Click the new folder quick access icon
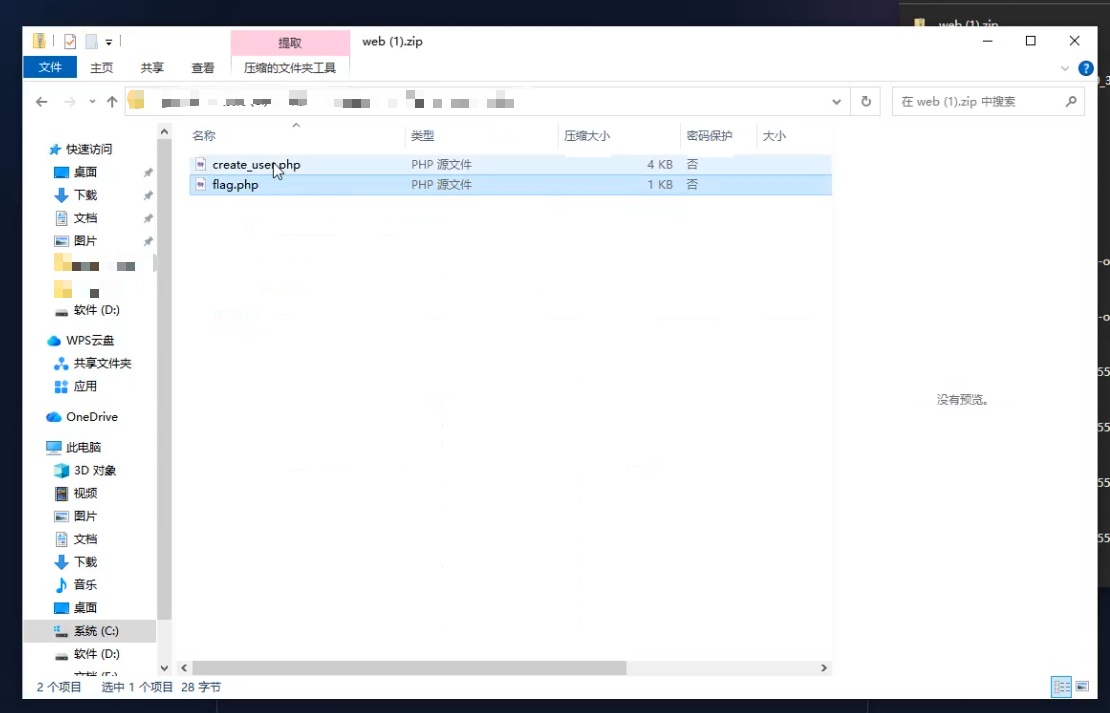1110x713 pixels. click(x=91, y=42)
